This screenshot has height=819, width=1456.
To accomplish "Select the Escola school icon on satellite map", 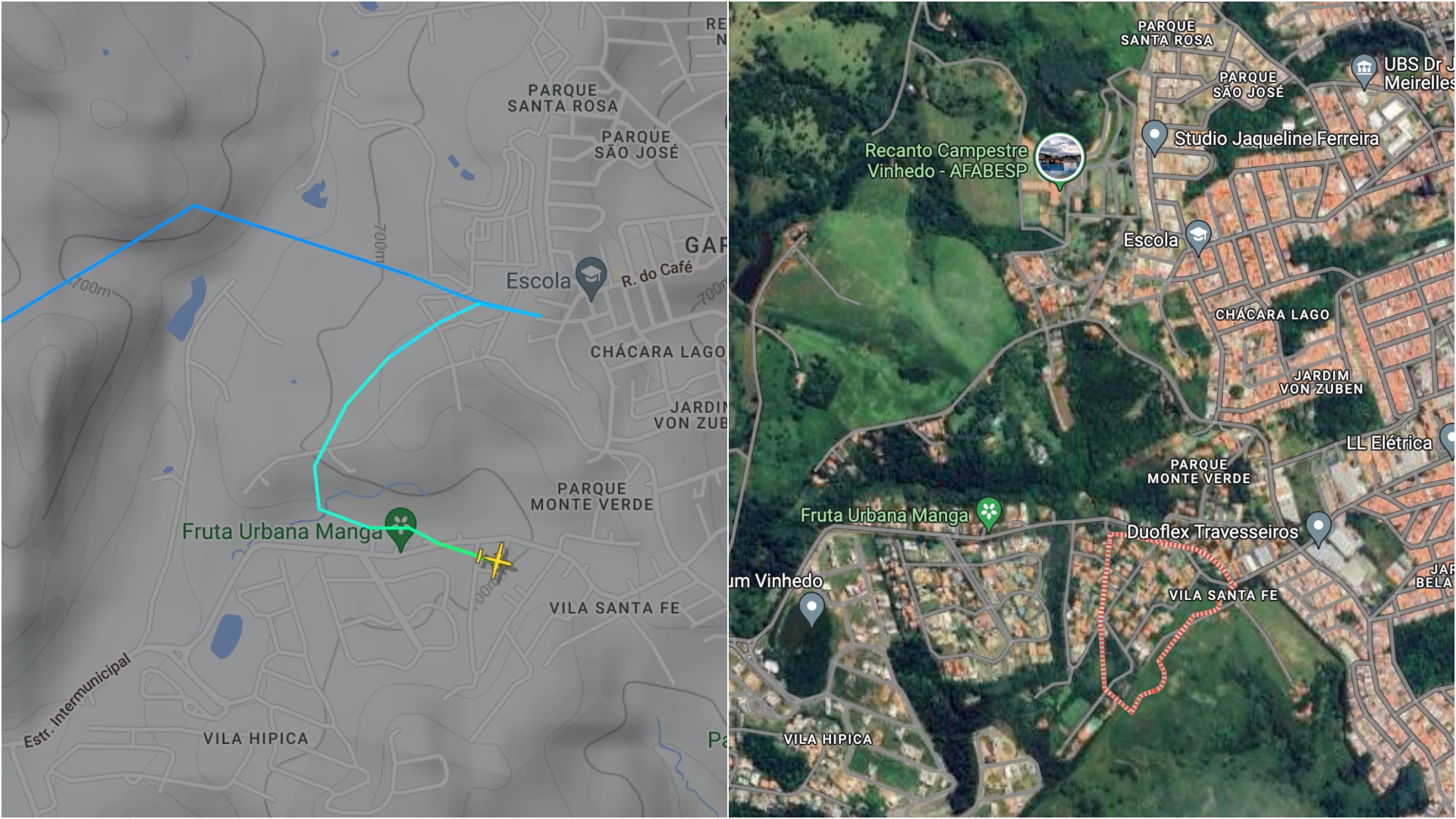I will [1197, 237].
